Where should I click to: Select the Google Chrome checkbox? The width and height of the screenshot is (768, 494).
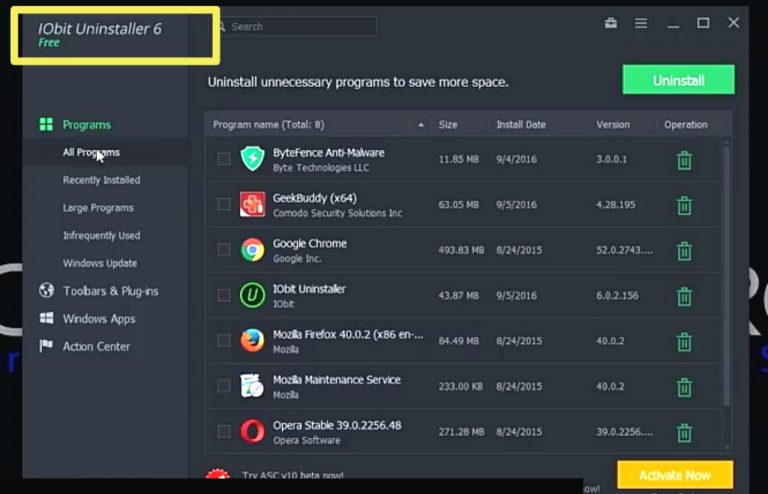224,250
